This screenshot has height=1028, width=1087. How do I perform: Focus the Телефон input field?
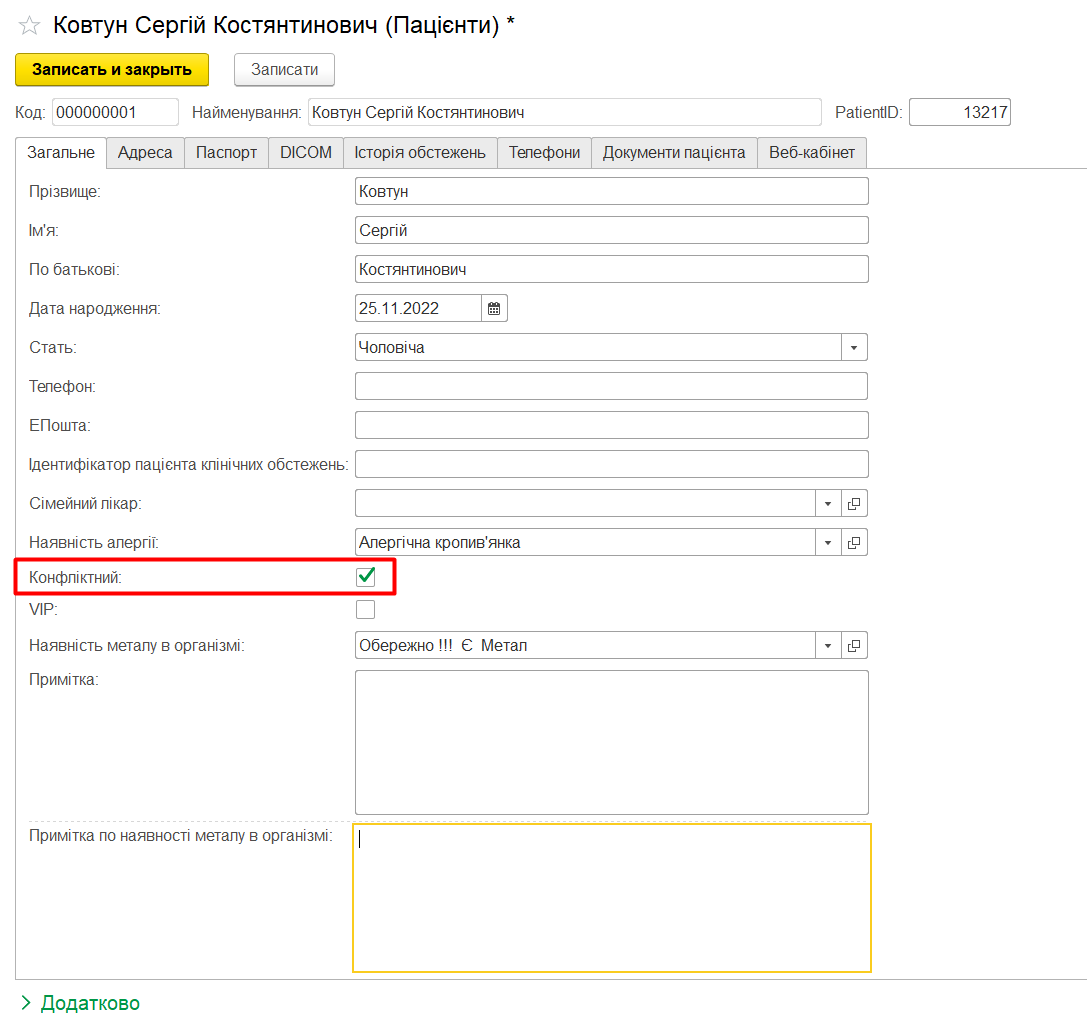pos(611,386)
